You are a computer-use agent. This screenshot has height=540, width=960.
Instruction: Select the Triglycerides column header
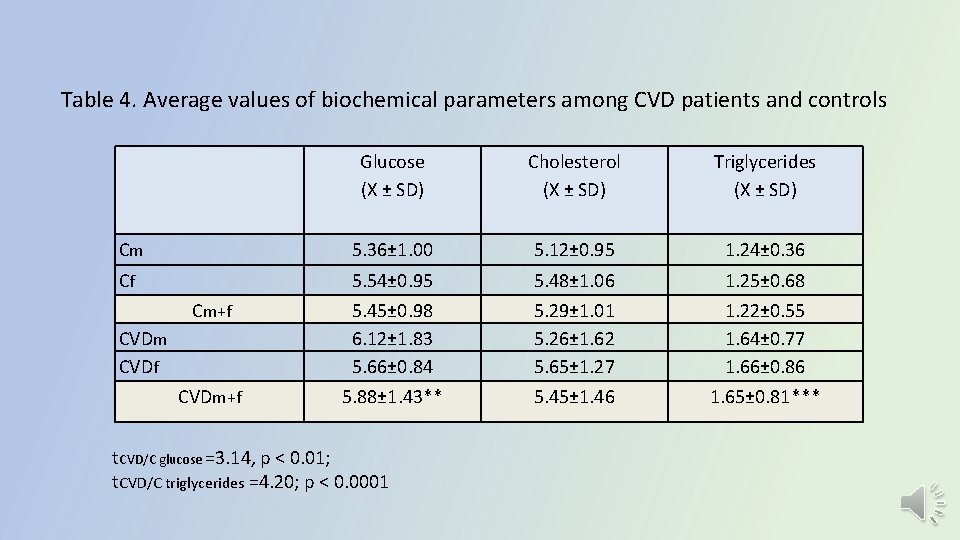pos(765,175)
